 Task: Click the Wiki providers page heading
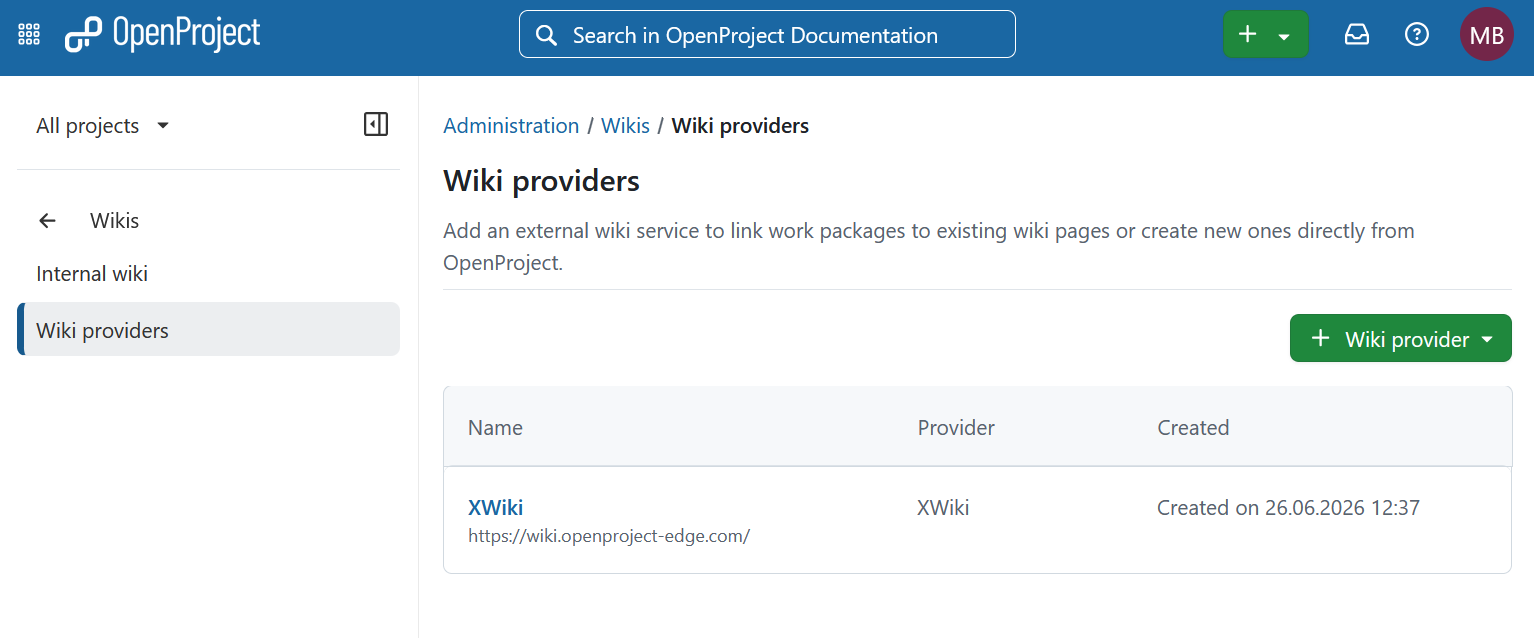(x=541, y=181)
